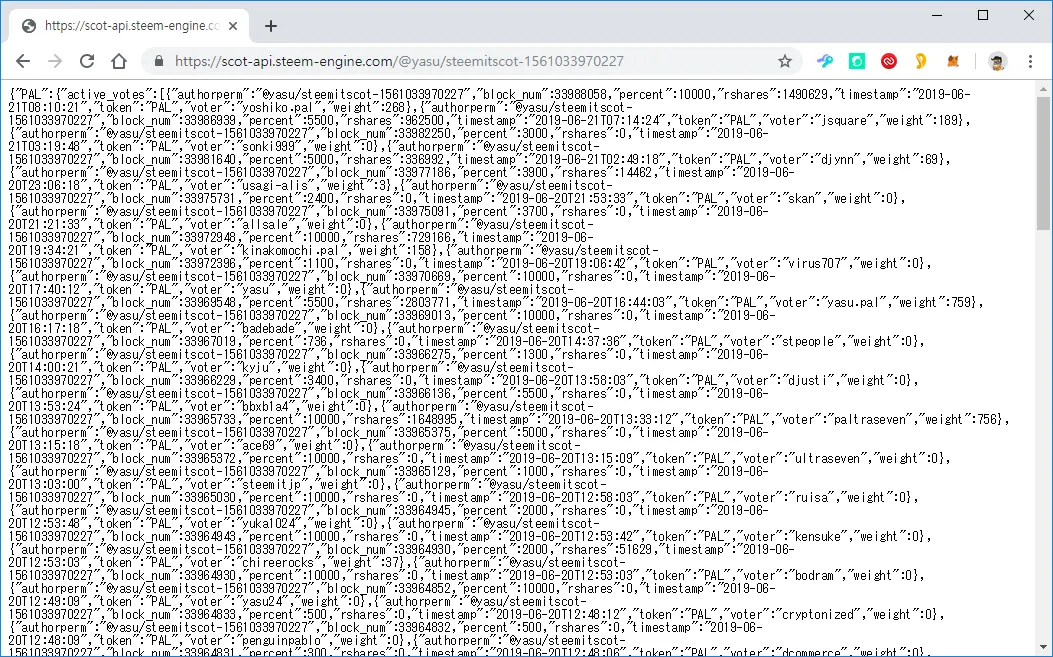The height and width of the screenshot is (657, 1053).
Task: Open the green chat-bubble extension icon
Action: [857, 61]
